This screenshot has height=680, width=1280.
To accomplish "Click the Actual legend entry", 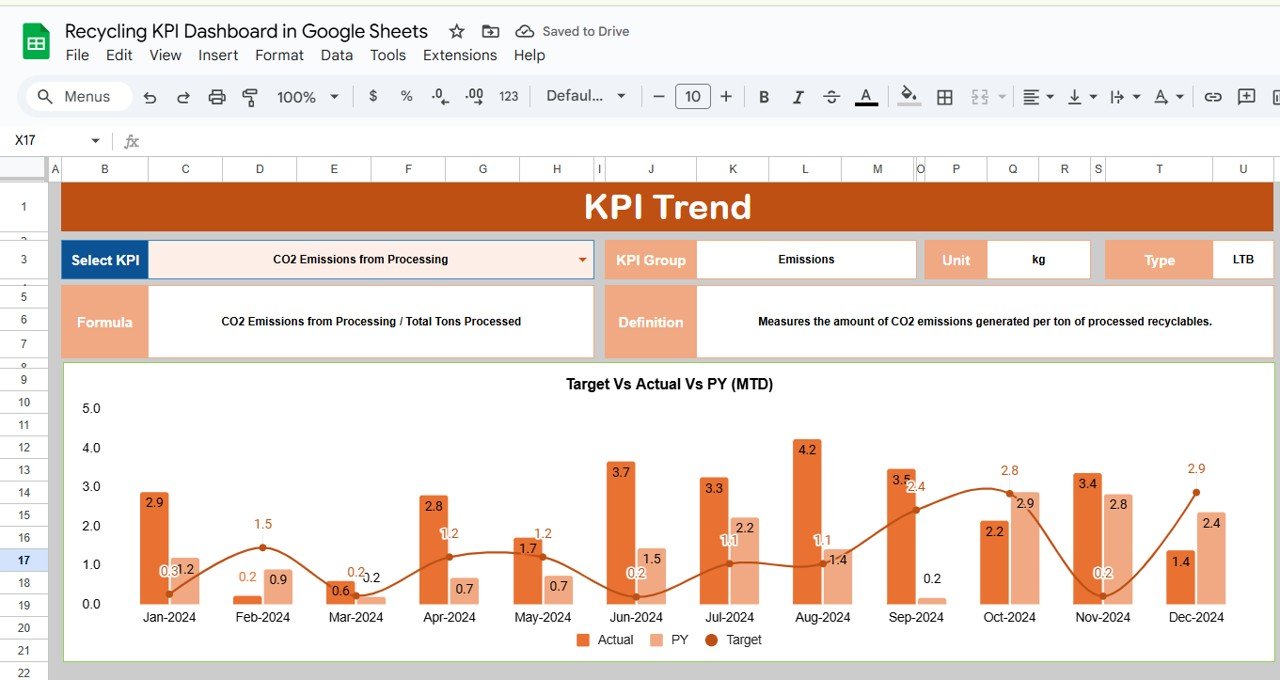I will coord(605,640).
